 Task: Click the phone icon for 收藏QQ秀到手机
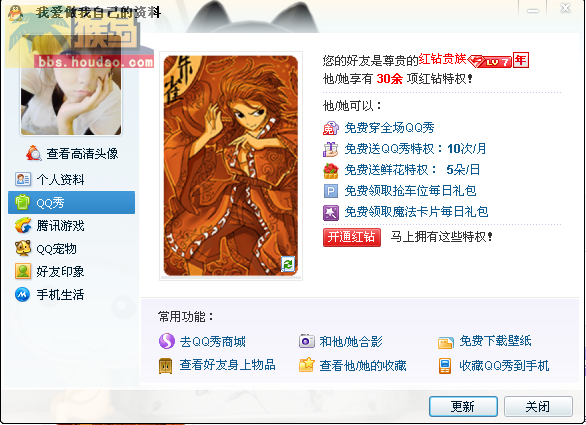(x=445, y=366)
